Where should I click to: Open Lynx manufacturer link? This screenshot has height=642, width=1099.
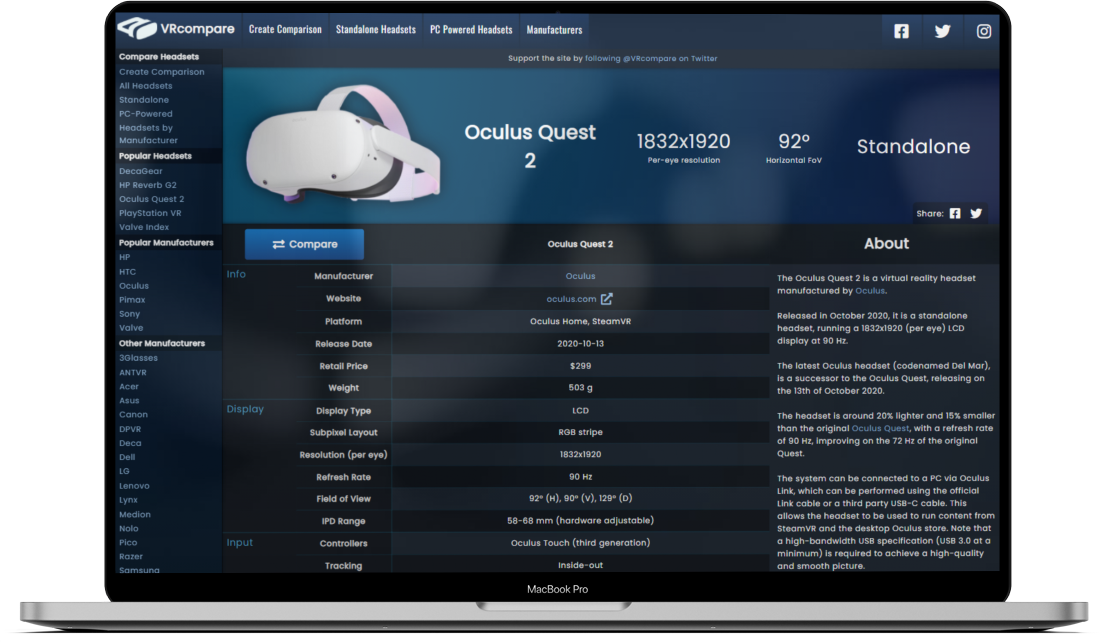(x=128, y=500)
